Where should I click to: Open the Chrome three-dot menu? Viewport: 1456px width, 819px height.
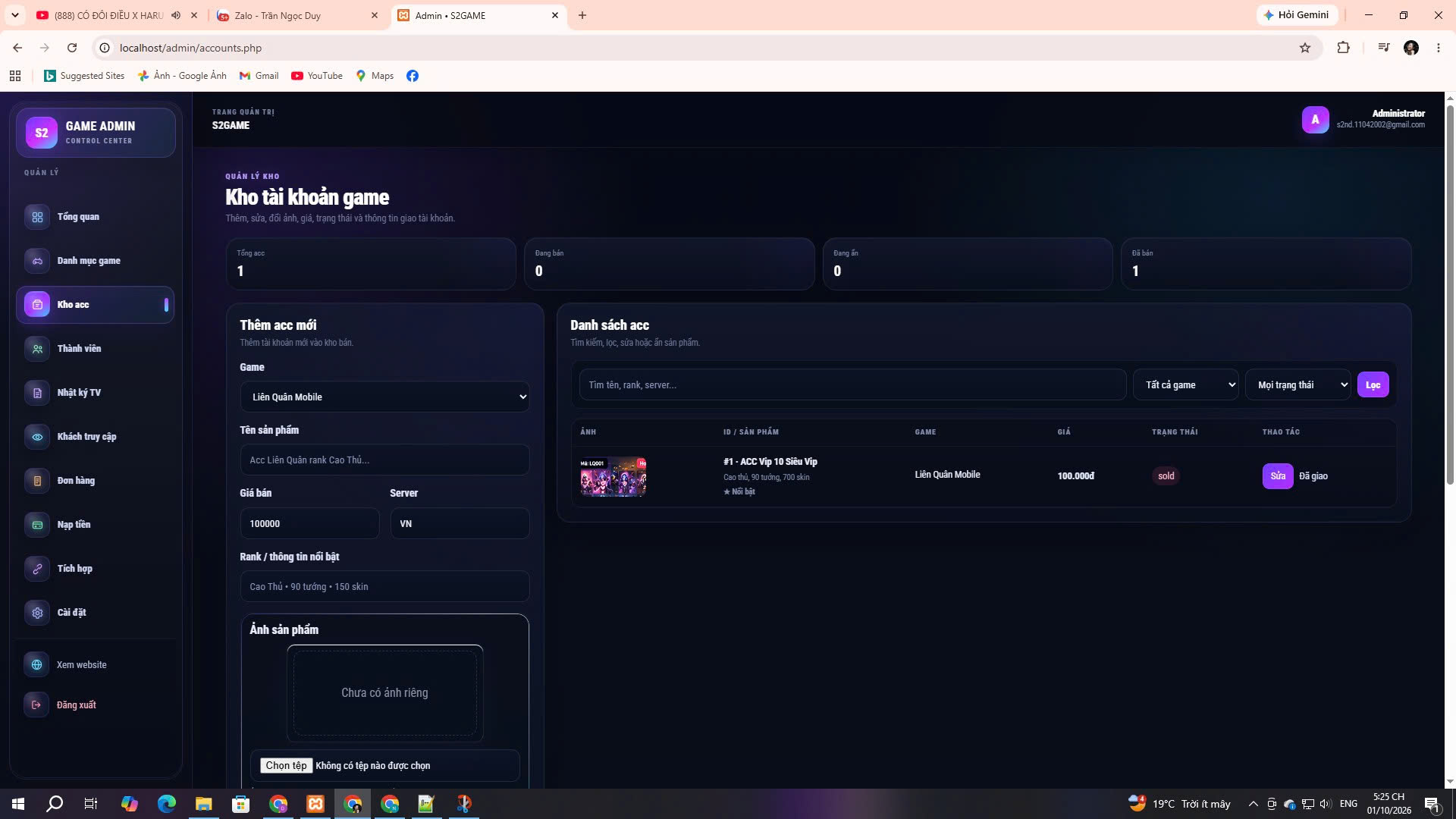(1438, 48)
